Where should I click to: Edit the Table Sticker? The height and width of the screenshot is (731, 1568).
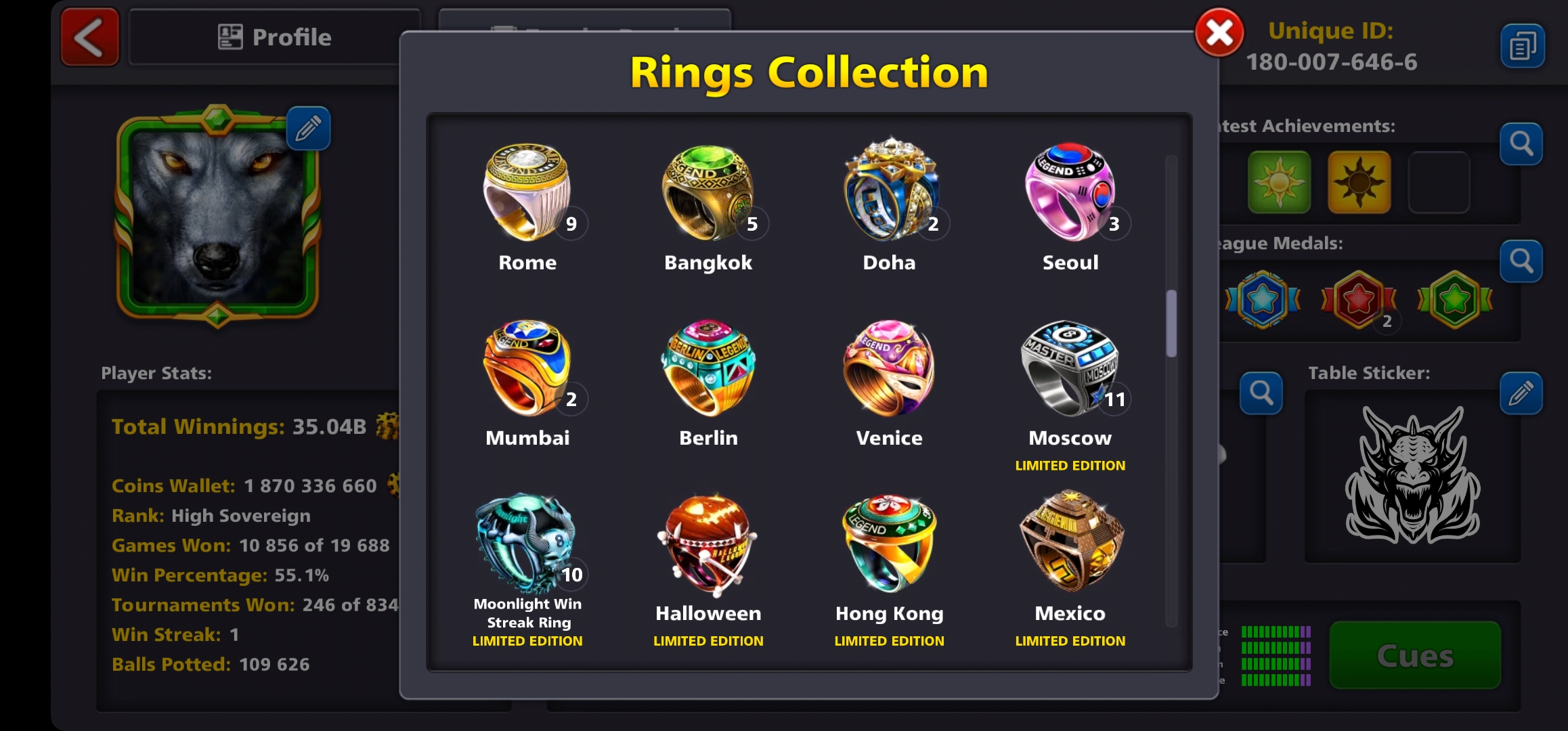pos(1521,393)
